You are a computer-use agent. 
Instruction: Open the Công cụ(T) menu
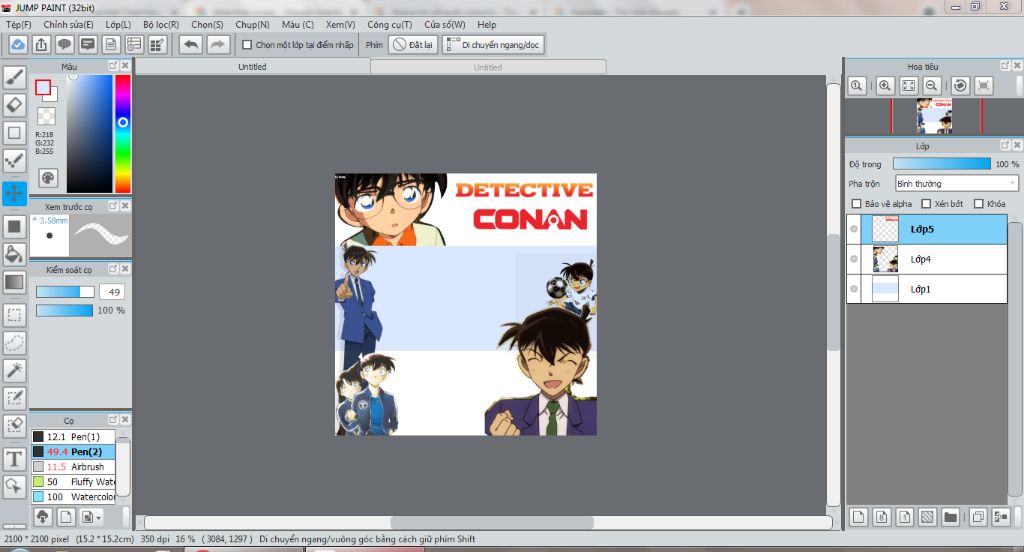pos(389,24)
